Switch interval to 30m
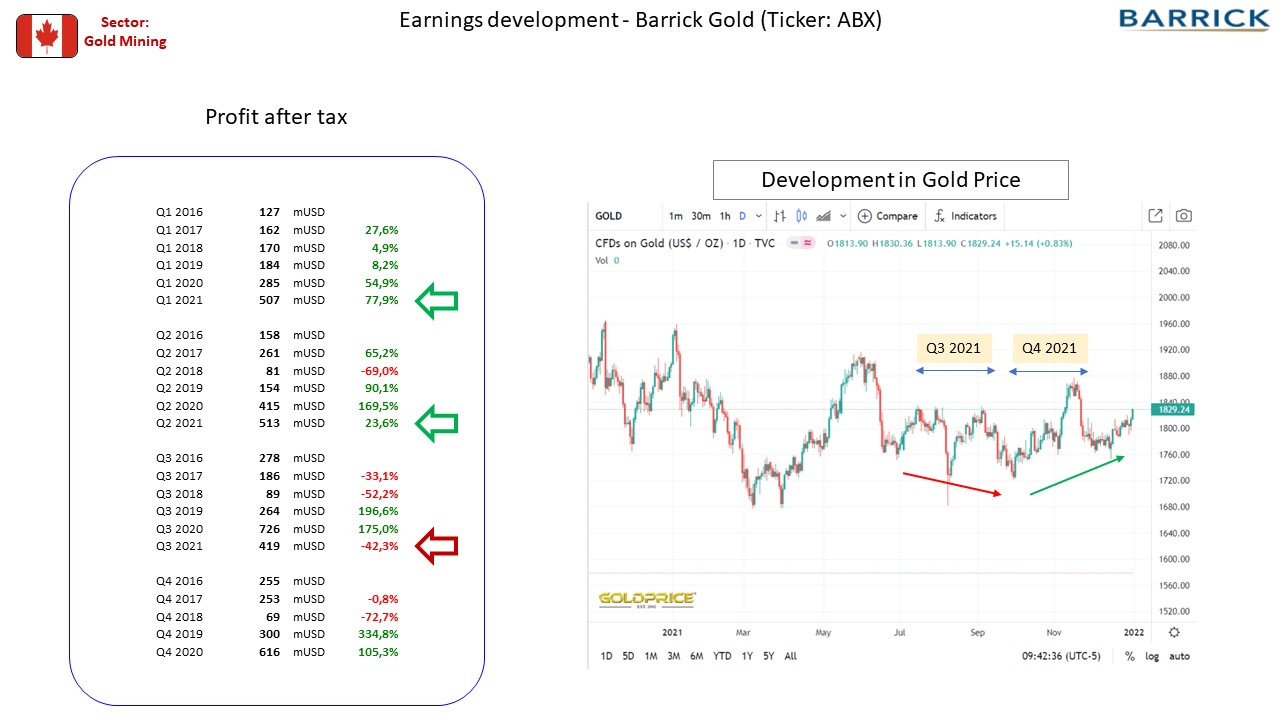The width and height of the screenshot is (1280, 720). [701, 215]
